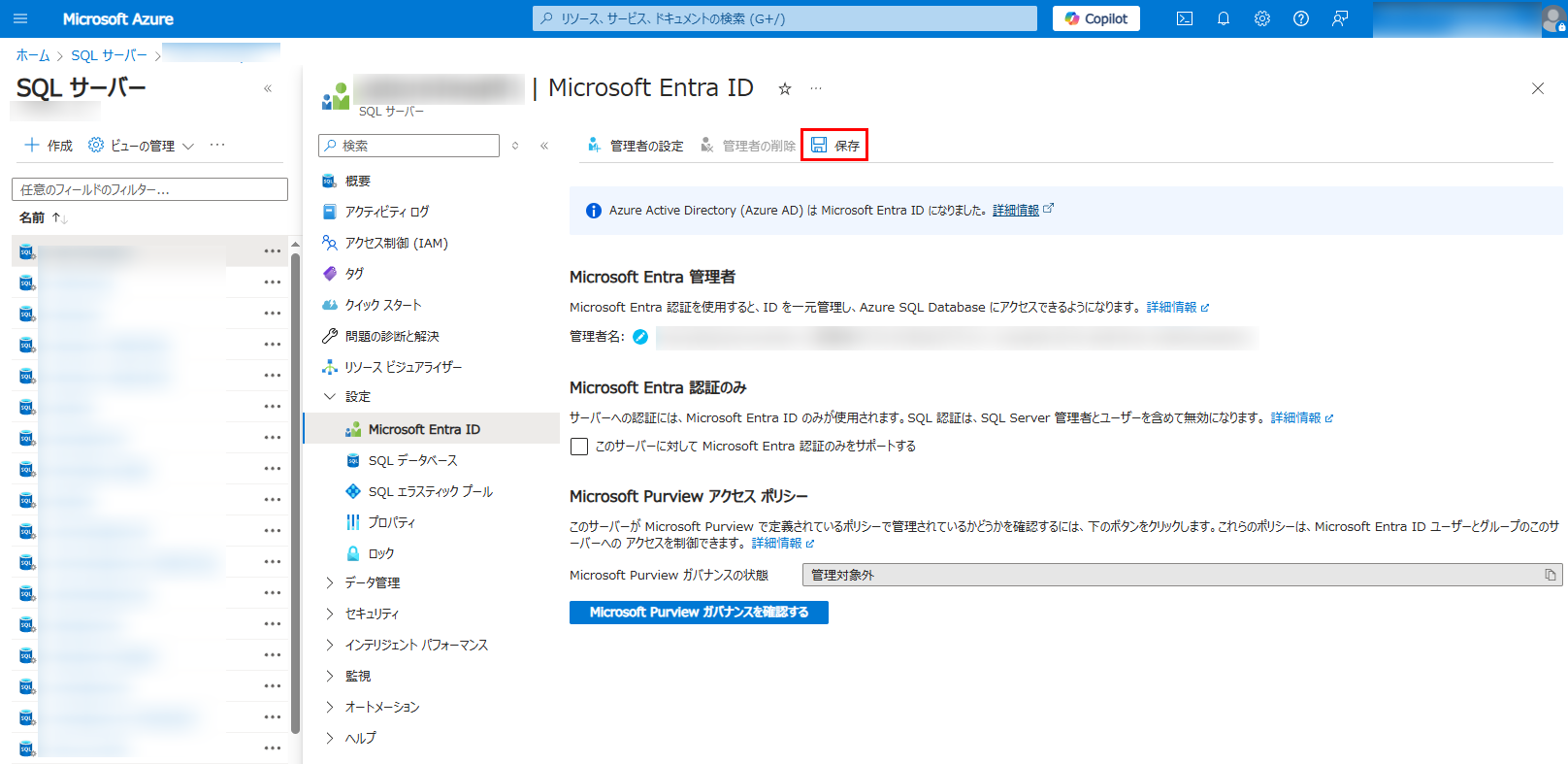
Task: Focus the 任意のフィールドのフィルター input
Action: click(x=149, y=189)
